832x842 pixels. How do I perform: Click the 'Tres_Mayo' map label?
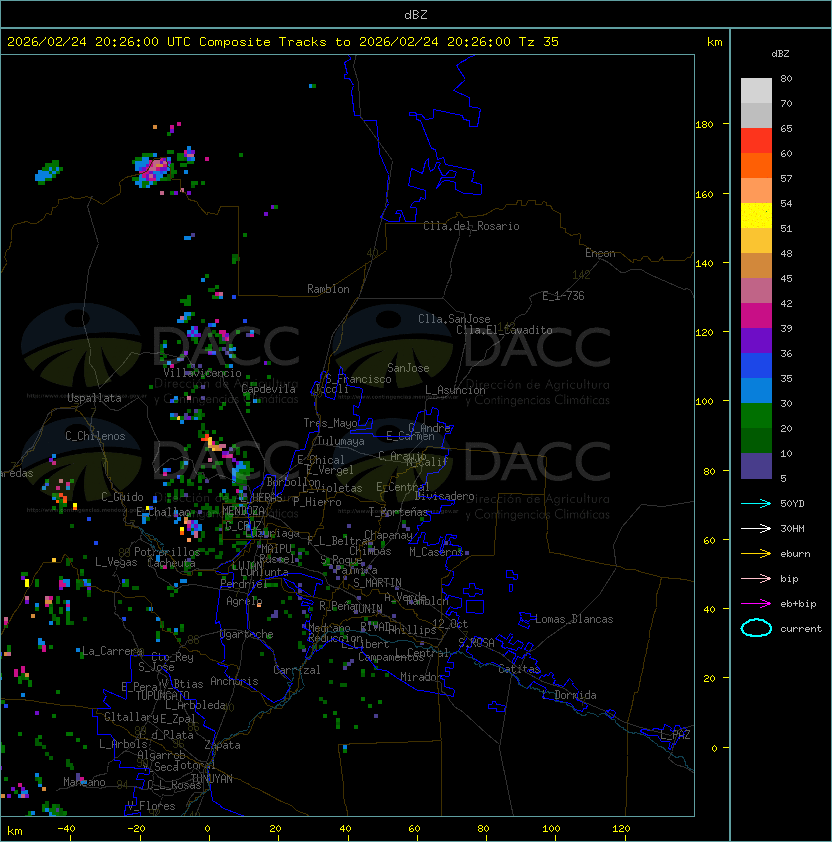point(330,423)
